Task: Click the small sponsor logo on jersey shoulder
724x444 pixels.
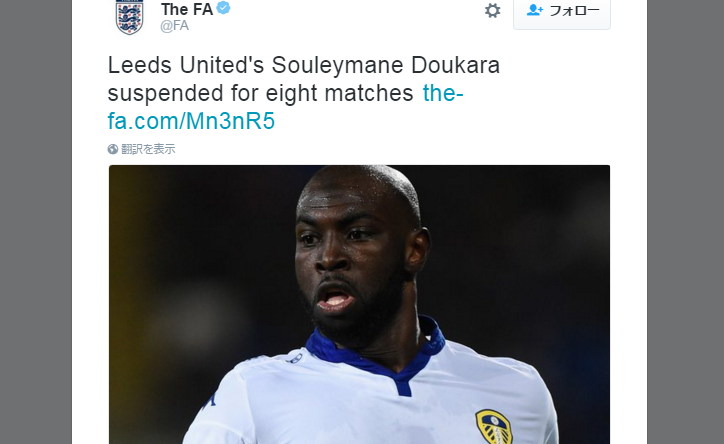Action: click(296, 358)
